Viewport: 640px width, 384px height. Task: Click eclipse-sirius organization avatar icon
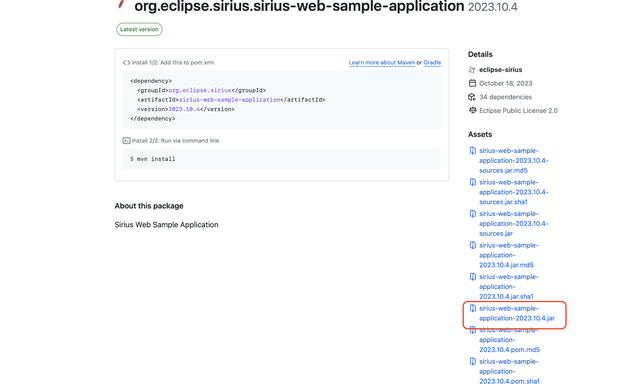pos(472,70)
